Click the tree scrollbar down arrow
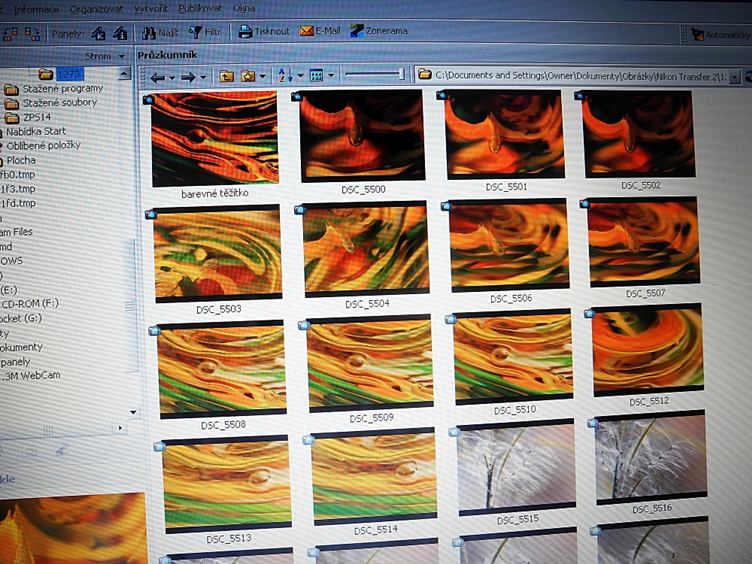Screen dimensions: 752x564 click(133, 412)
